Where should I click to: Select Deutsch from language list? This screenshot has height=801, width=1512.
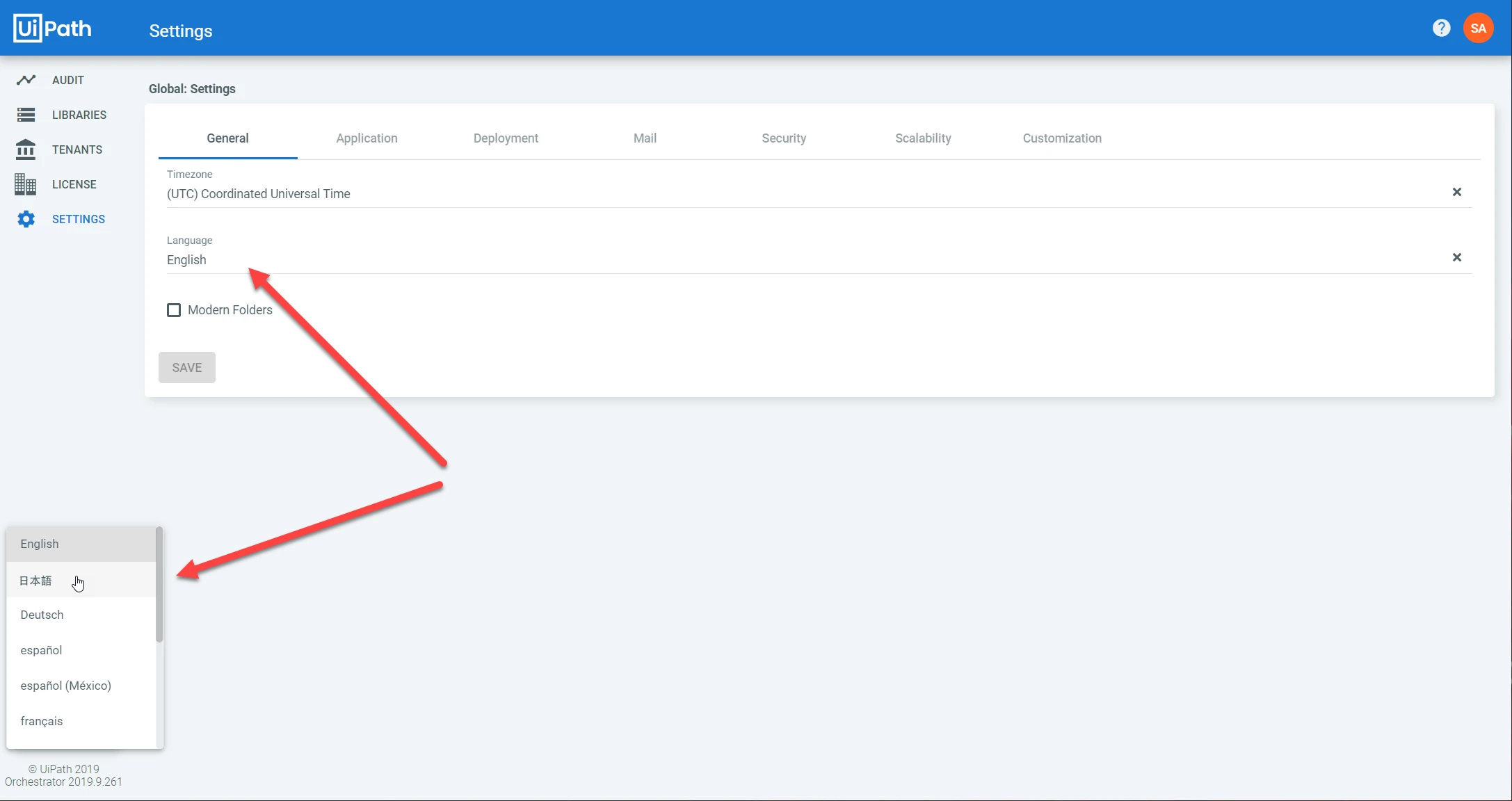81,615
